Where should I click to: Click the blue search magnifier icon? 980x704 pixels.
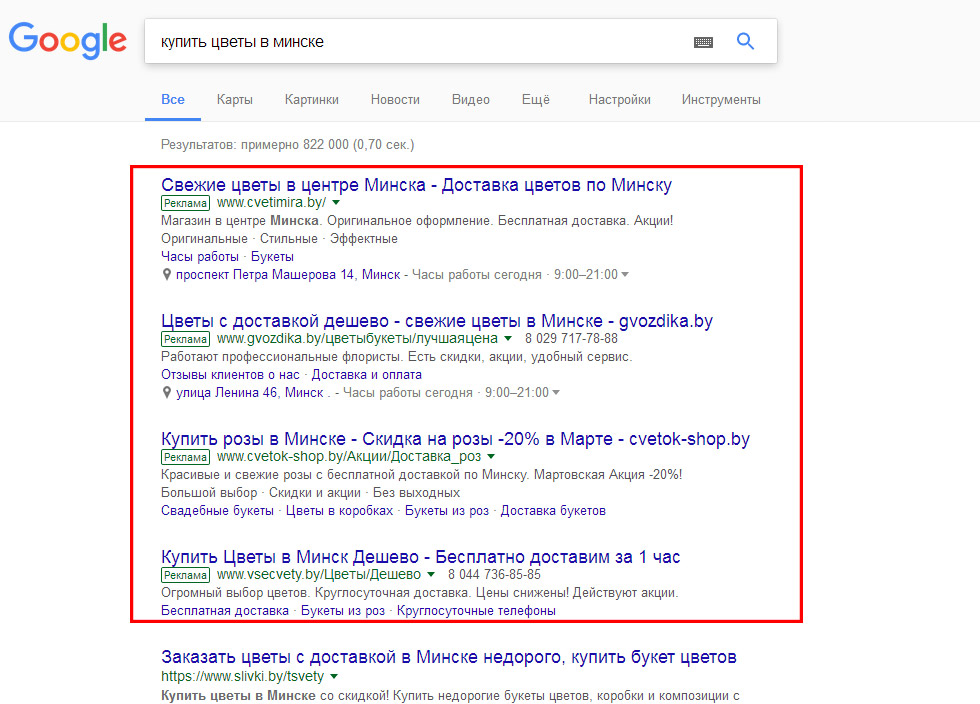[745, 41]
